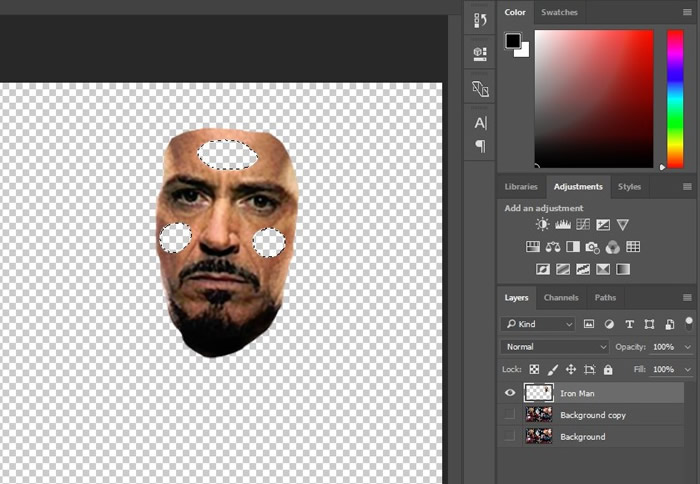This screenshot has width=700, height=484.
Task: Open the Color panel menu
Action: [x=688, y=12]
